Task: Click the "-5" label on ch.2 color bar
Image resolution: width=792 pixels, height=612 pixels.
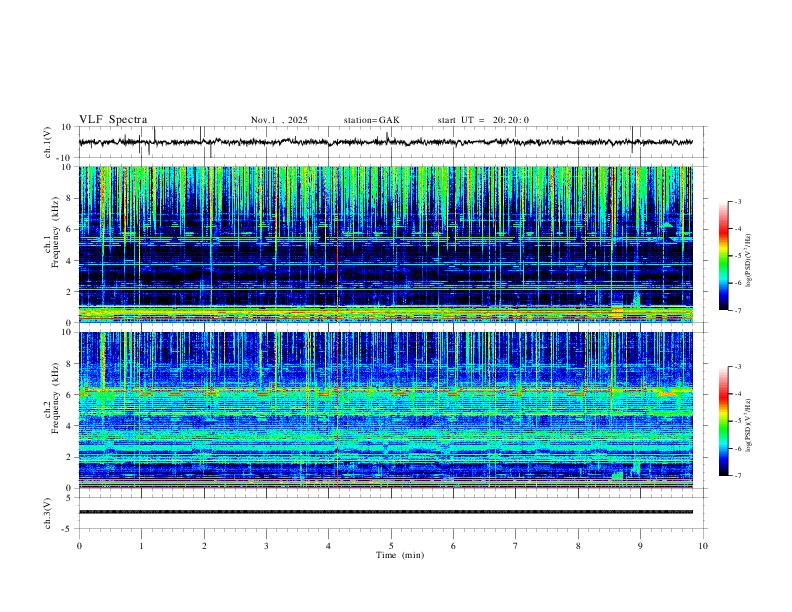Action: click(737, 421)
